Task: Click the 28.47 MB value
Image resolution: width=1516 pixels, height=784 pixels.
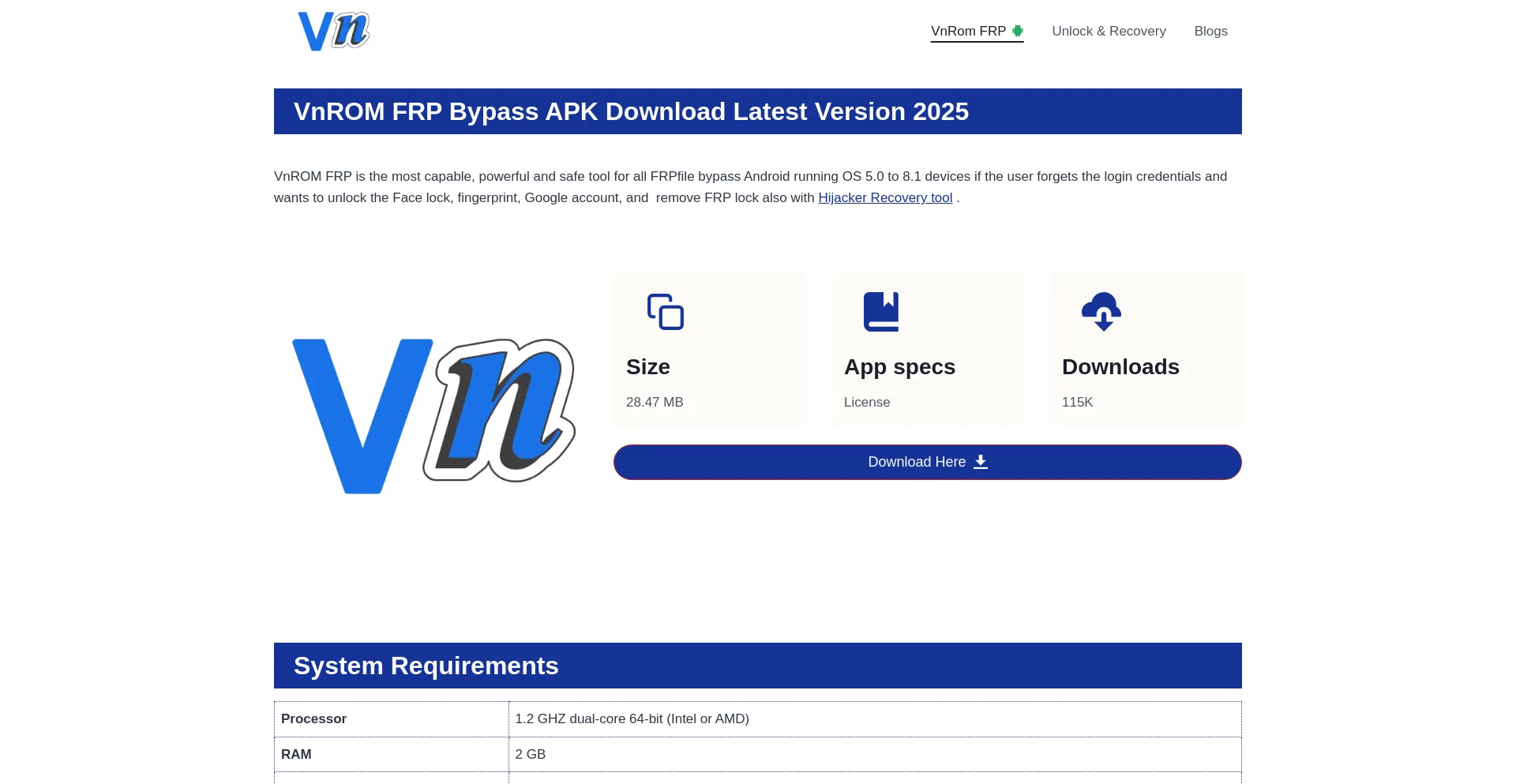Action: click(x=655, y=402)
